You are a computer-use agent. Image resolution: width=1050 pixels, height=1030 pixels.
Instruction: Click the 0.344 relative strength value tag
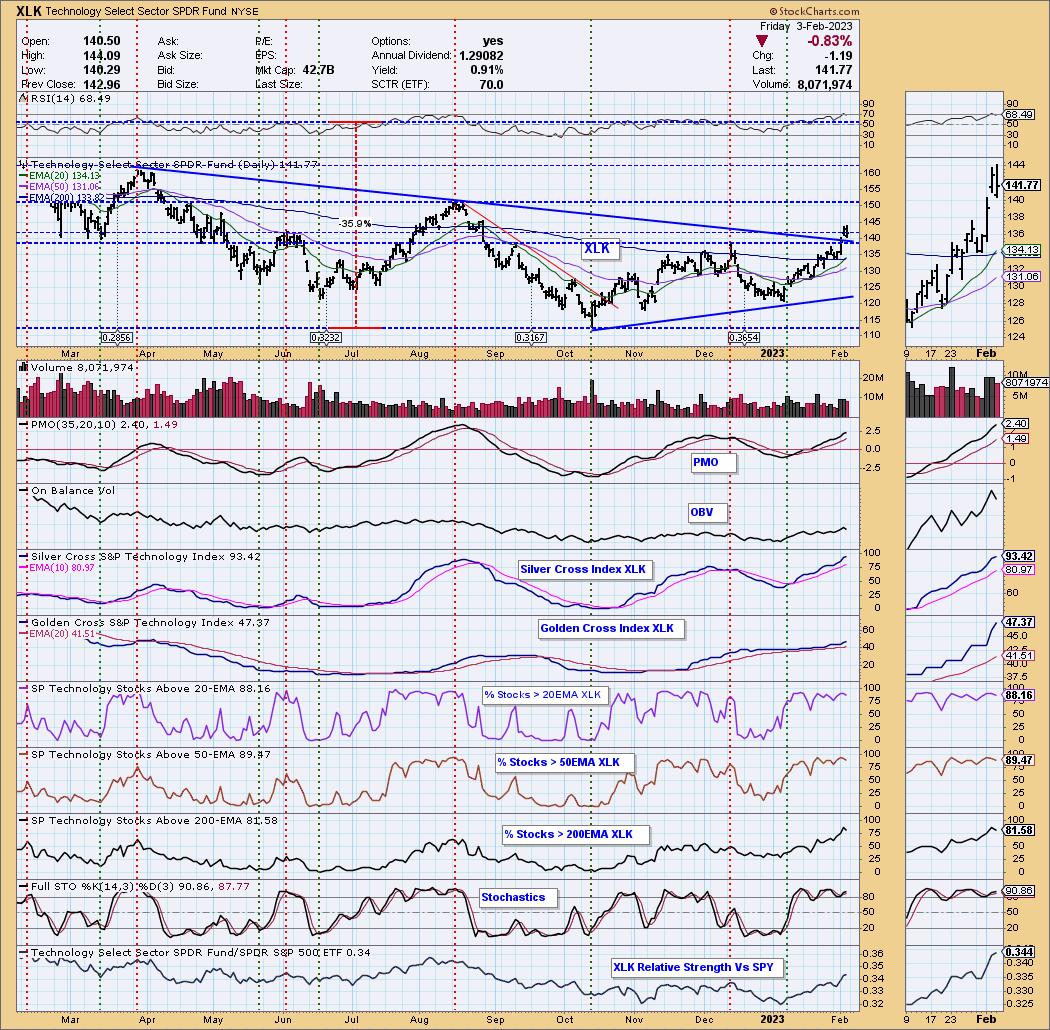1020,952
